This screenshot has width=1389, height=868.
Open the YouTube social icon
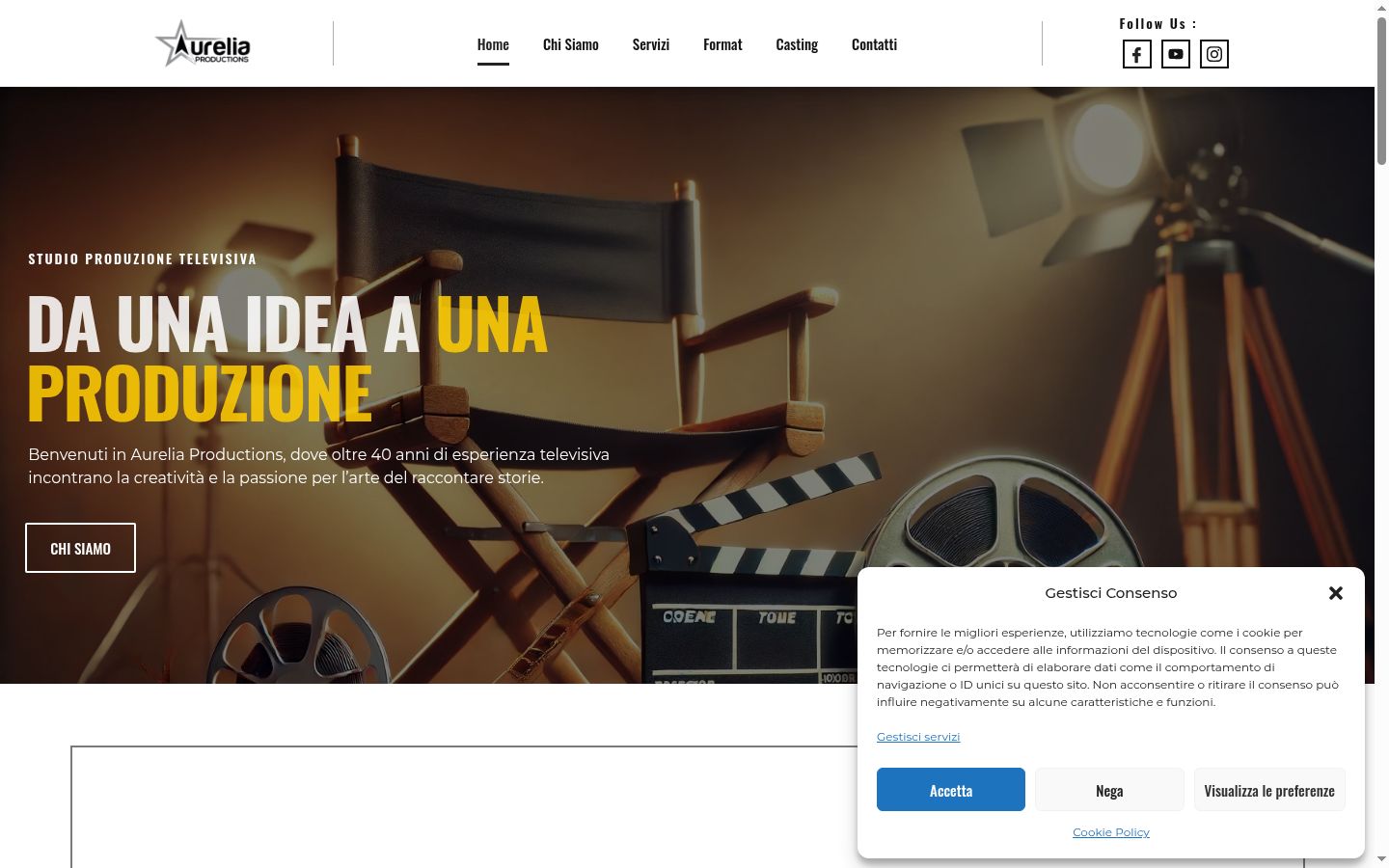(1176, 54)
